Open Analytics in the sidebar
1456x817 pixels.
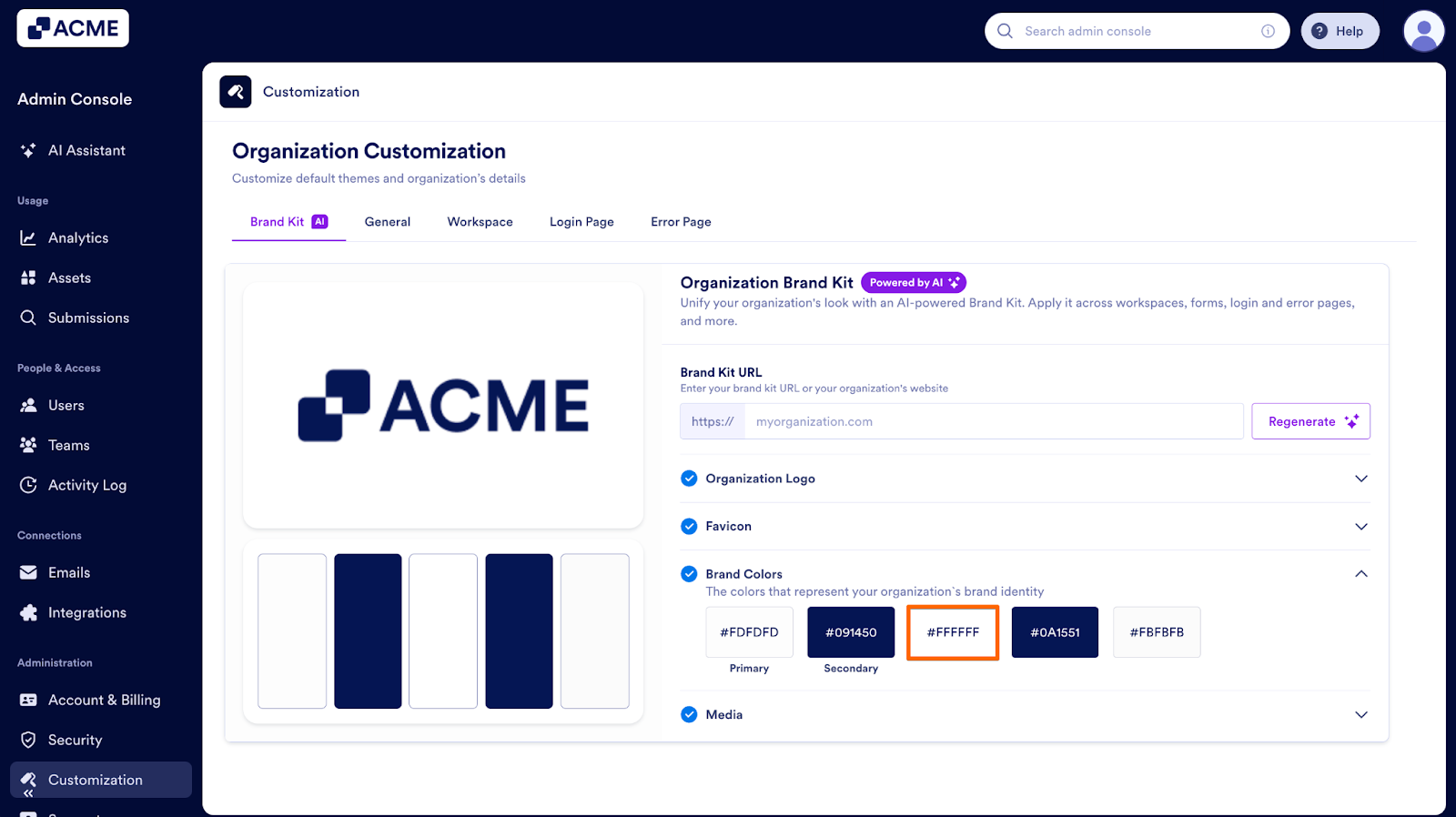[100, 237]
